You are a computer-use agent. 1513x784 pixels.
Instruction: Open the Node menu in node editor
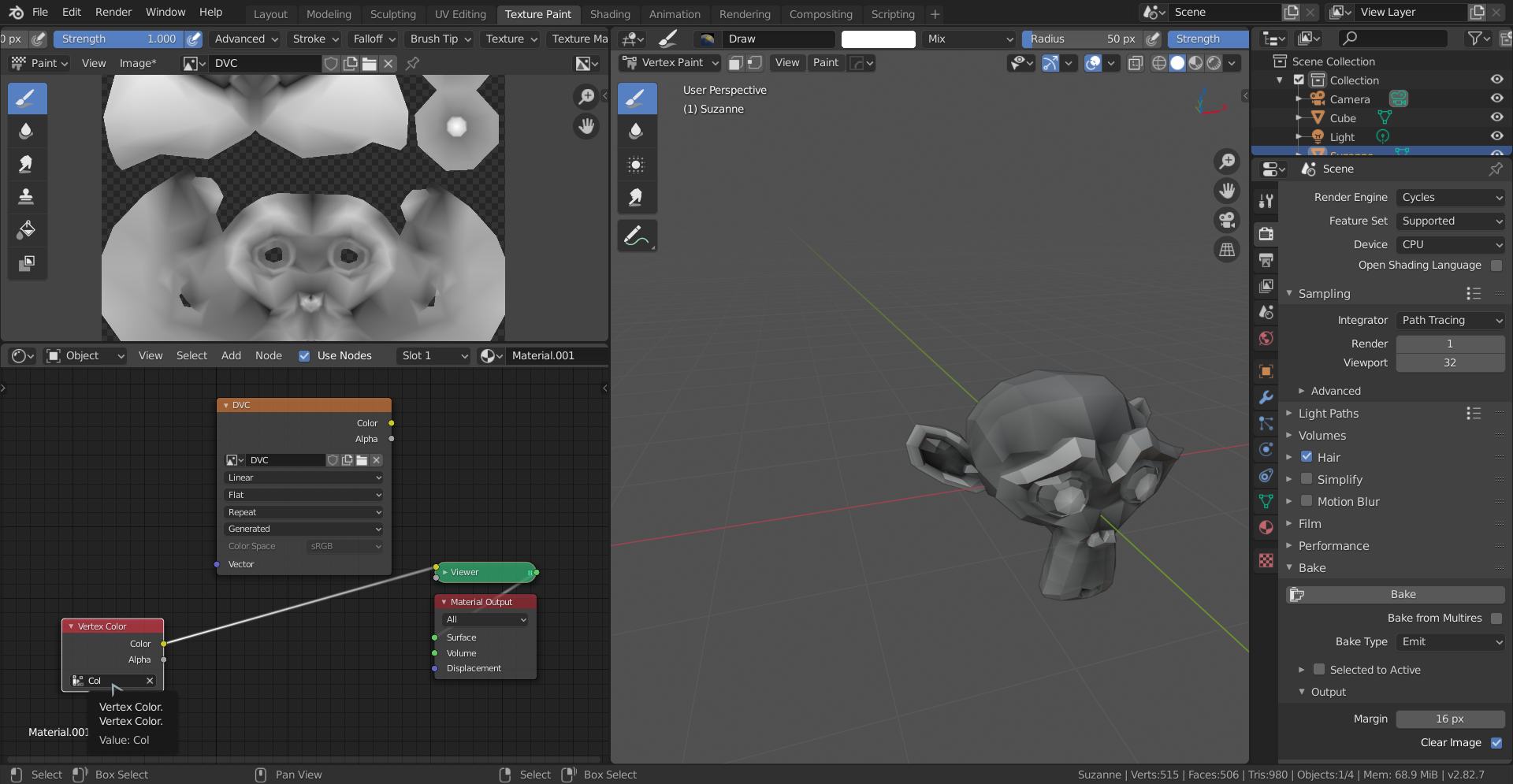click(x=268, y=356)
